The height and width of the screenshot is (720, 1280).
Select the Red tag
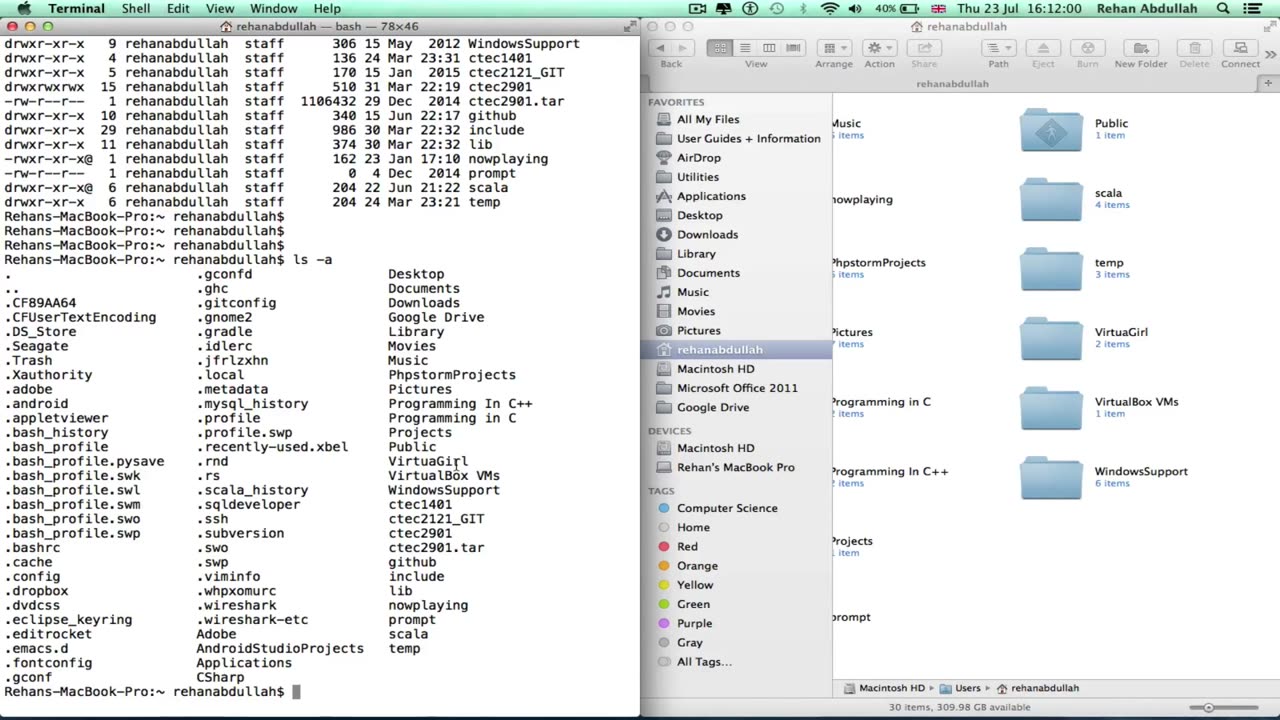coord(687,546)
